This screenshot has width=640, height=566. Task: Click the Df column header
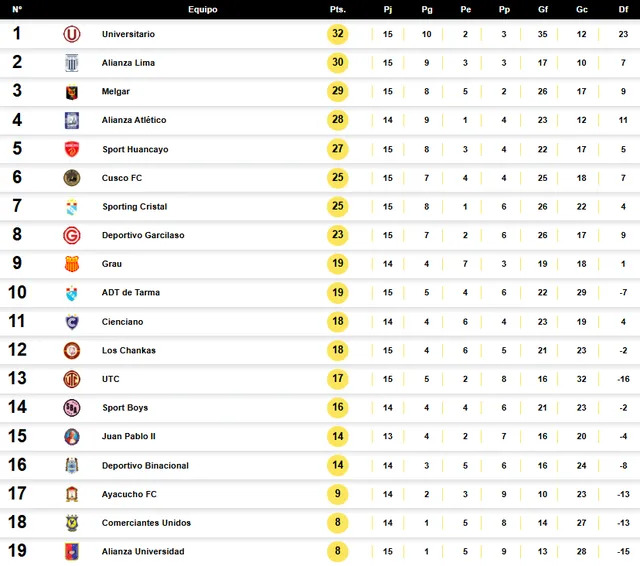(x=623, y=9)
